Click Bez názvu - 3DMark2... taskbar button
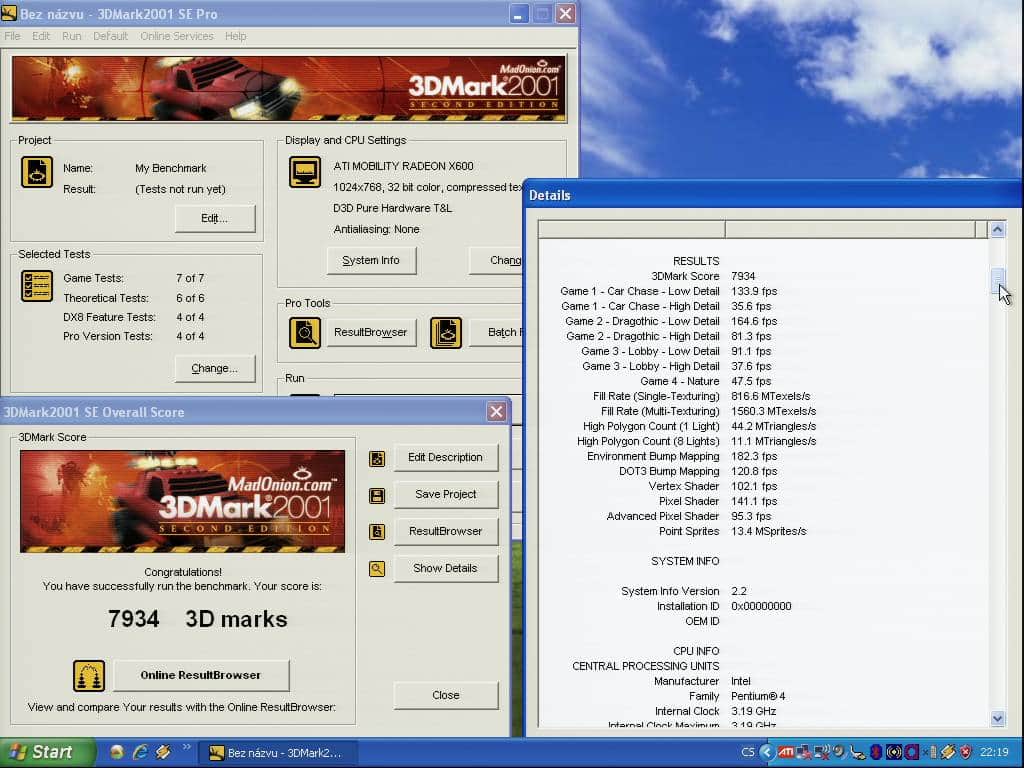This screenshot has height=768, width=1024. [278, 753]
